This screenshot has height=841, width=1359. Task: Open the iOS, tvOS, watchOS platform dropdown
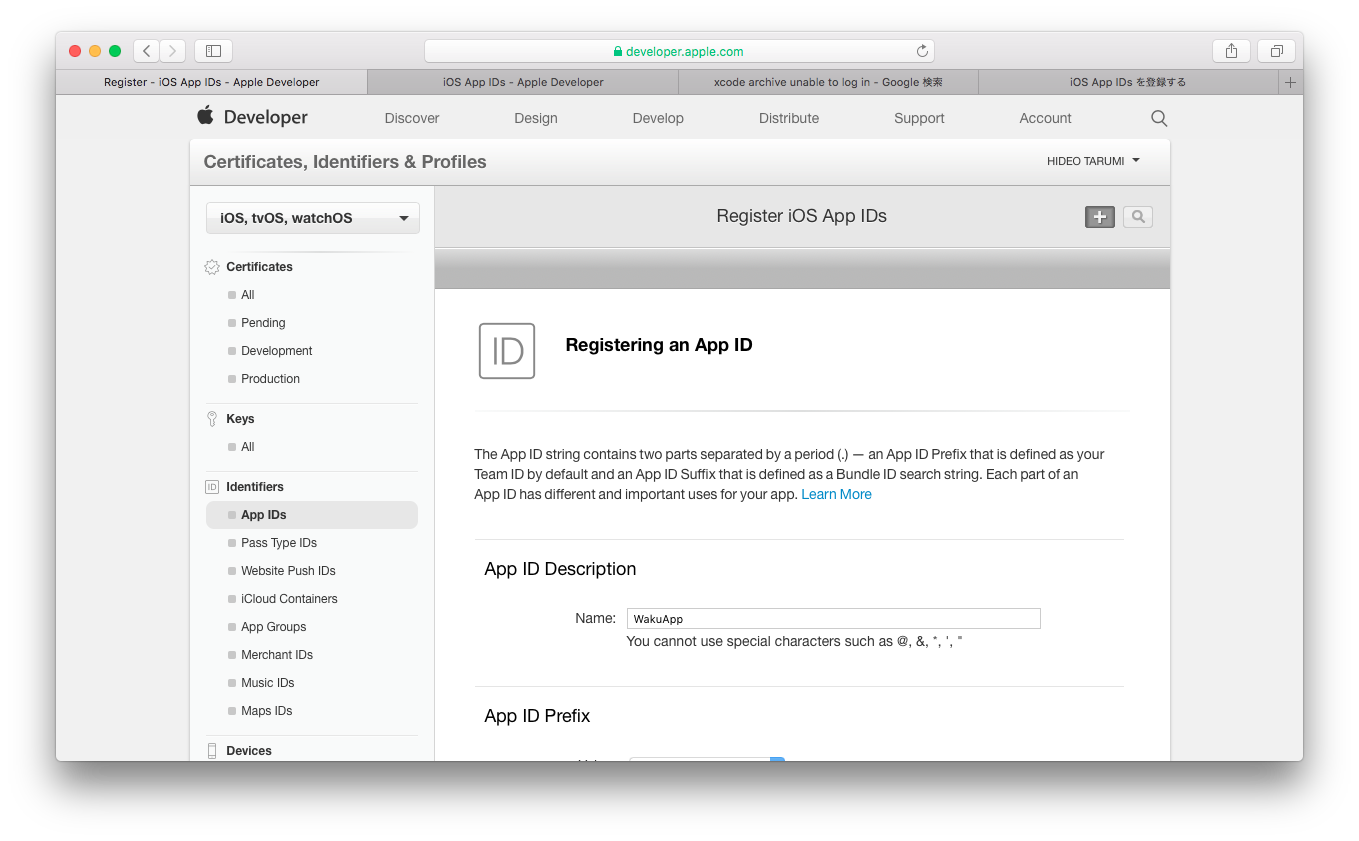[312, 218]
